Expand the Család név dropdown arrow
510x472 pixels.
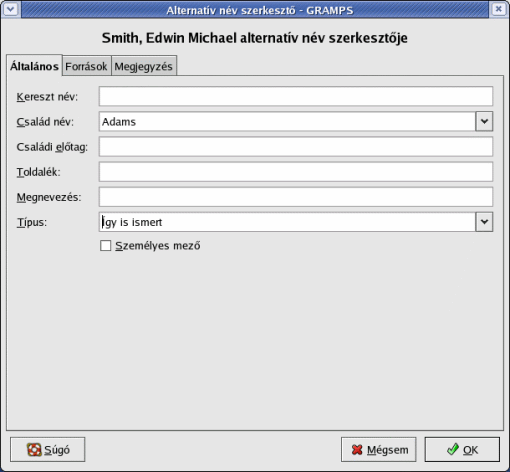[484, 122]
